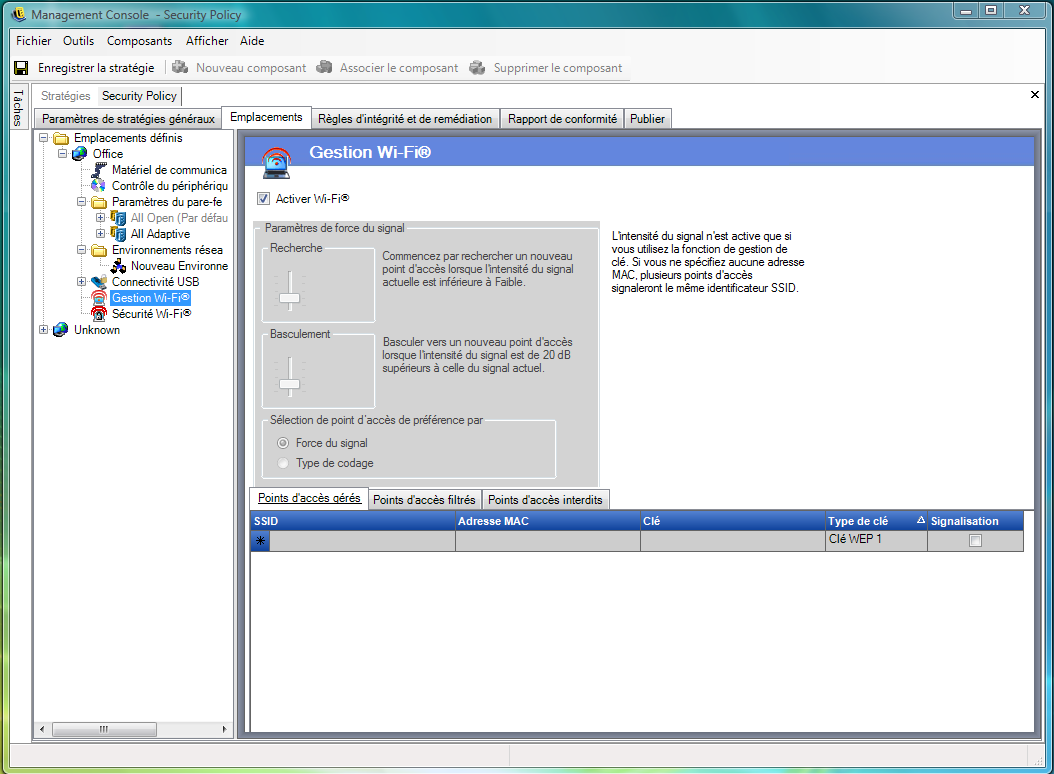Image resolution: width=1054 pixels, height=774 pixels.
Task: Disable the Activer Wi-Fi checkbox
Action: (x=264, y=199)
